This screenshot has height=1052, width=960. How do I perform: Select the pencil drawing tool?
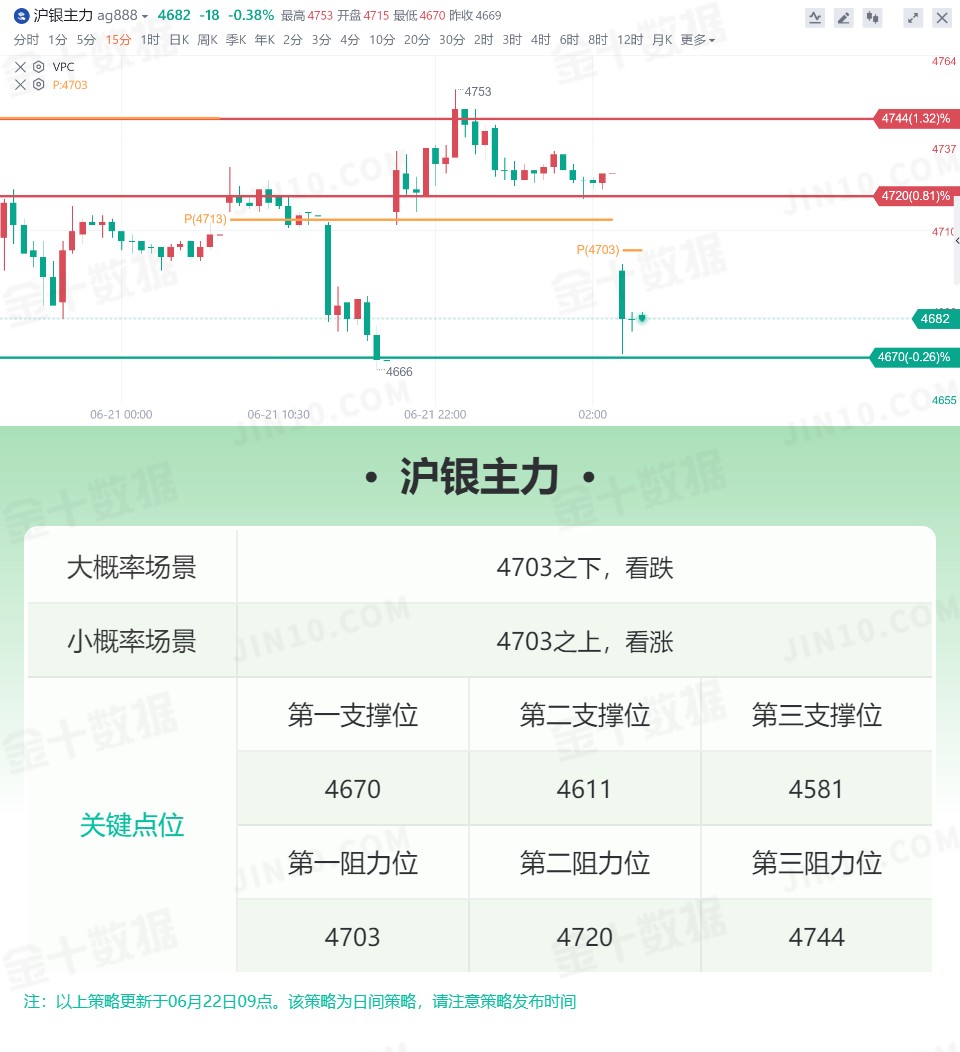(844, 18)
